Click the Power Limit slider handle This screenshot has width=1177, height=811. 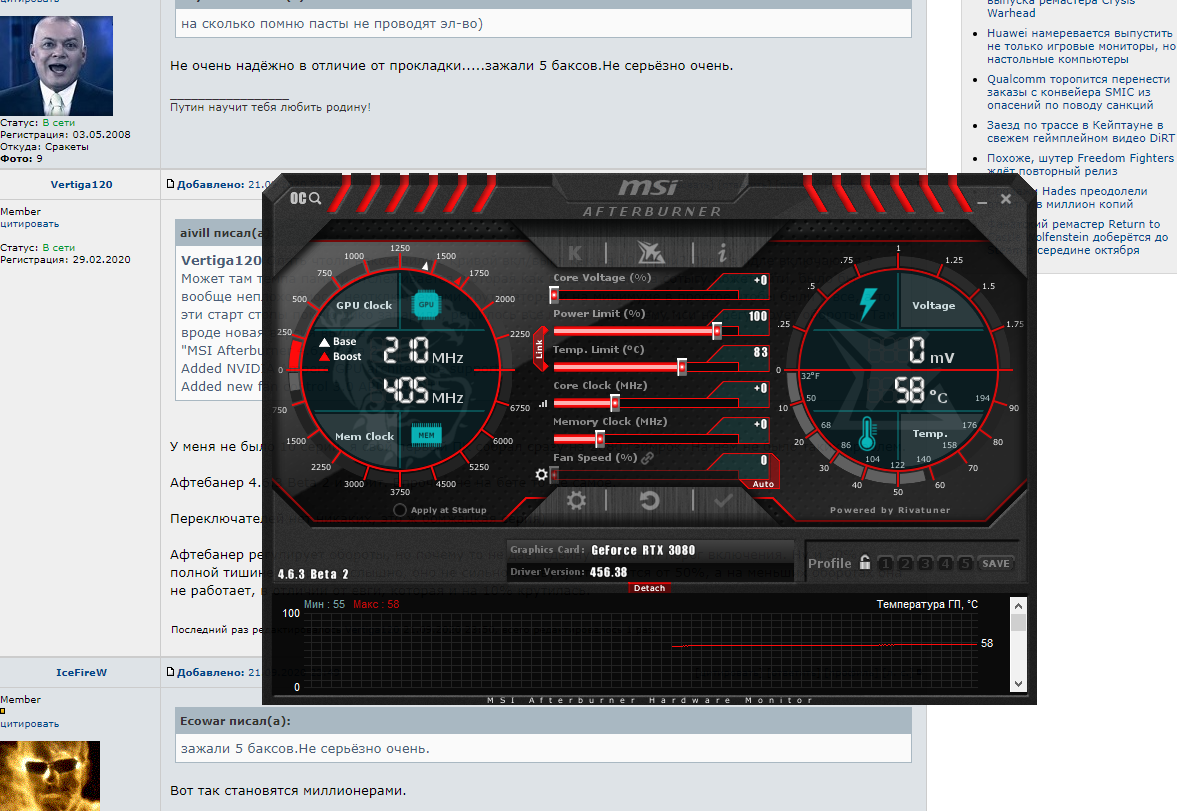click(x=717, y=330)
